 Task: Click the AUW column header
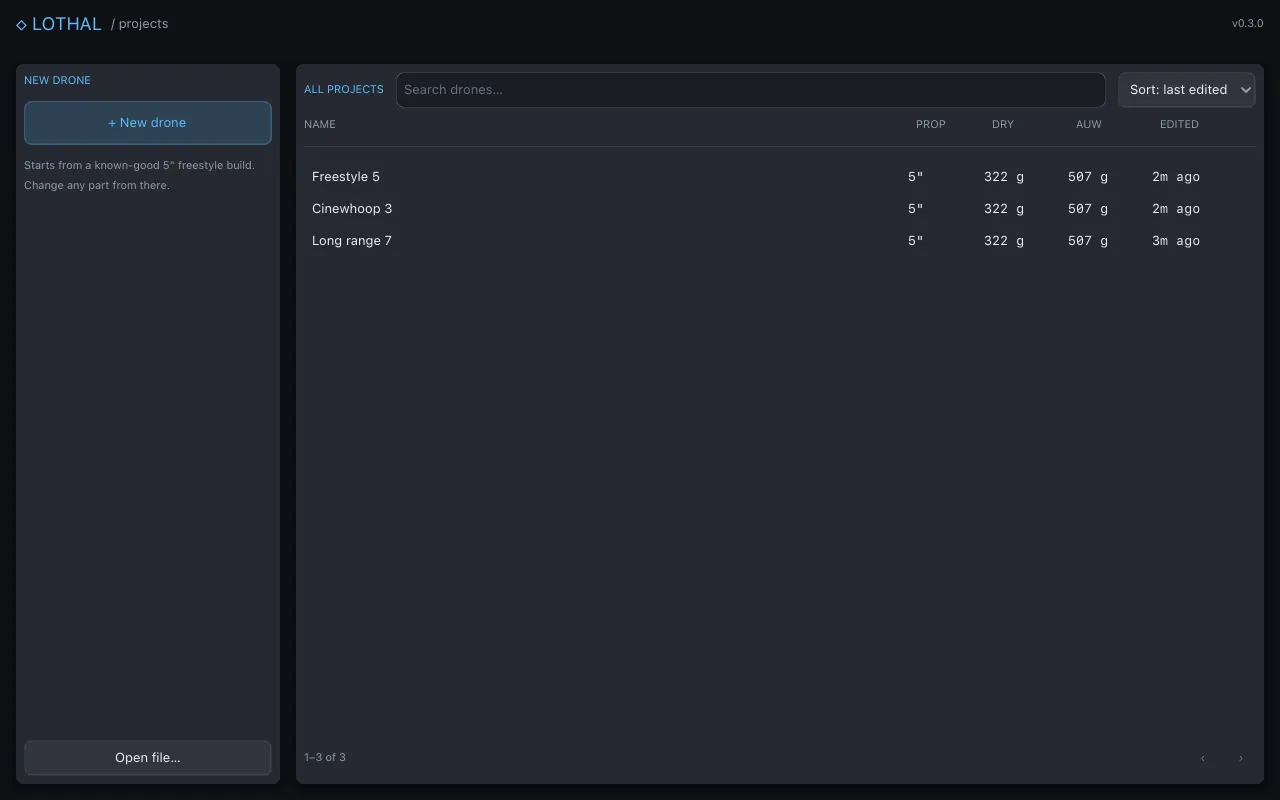pos(1089,124)
